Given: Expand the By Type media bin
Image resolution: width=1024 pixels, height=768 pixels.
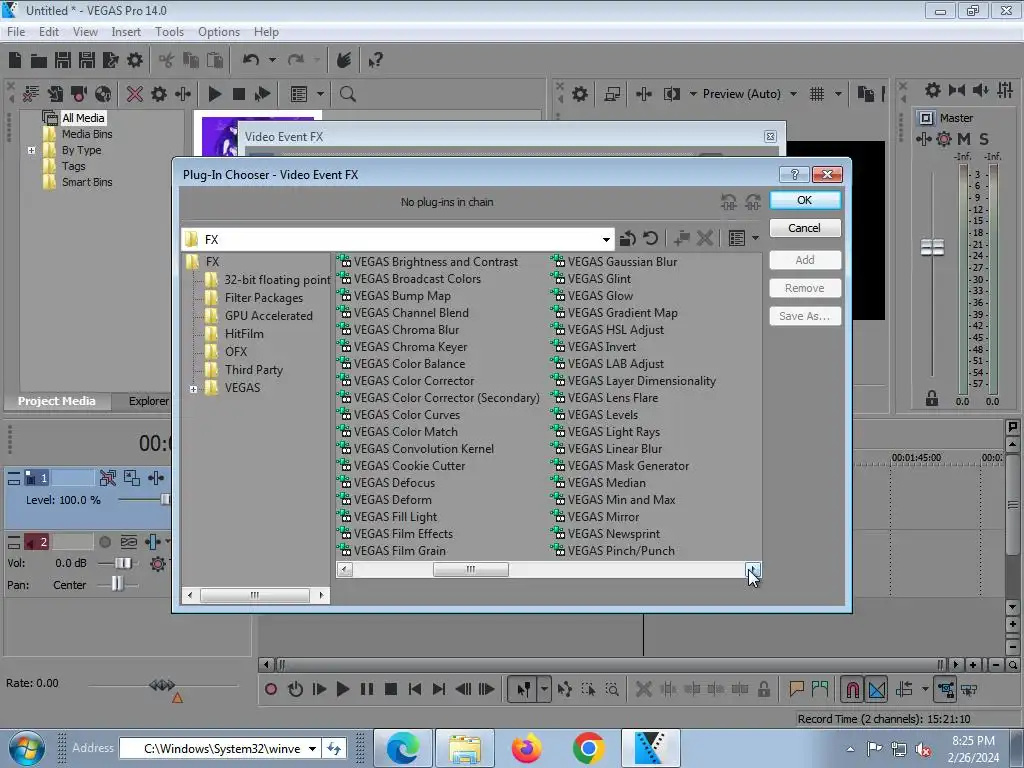Looking at the screenshot, I should click(31, 150).
